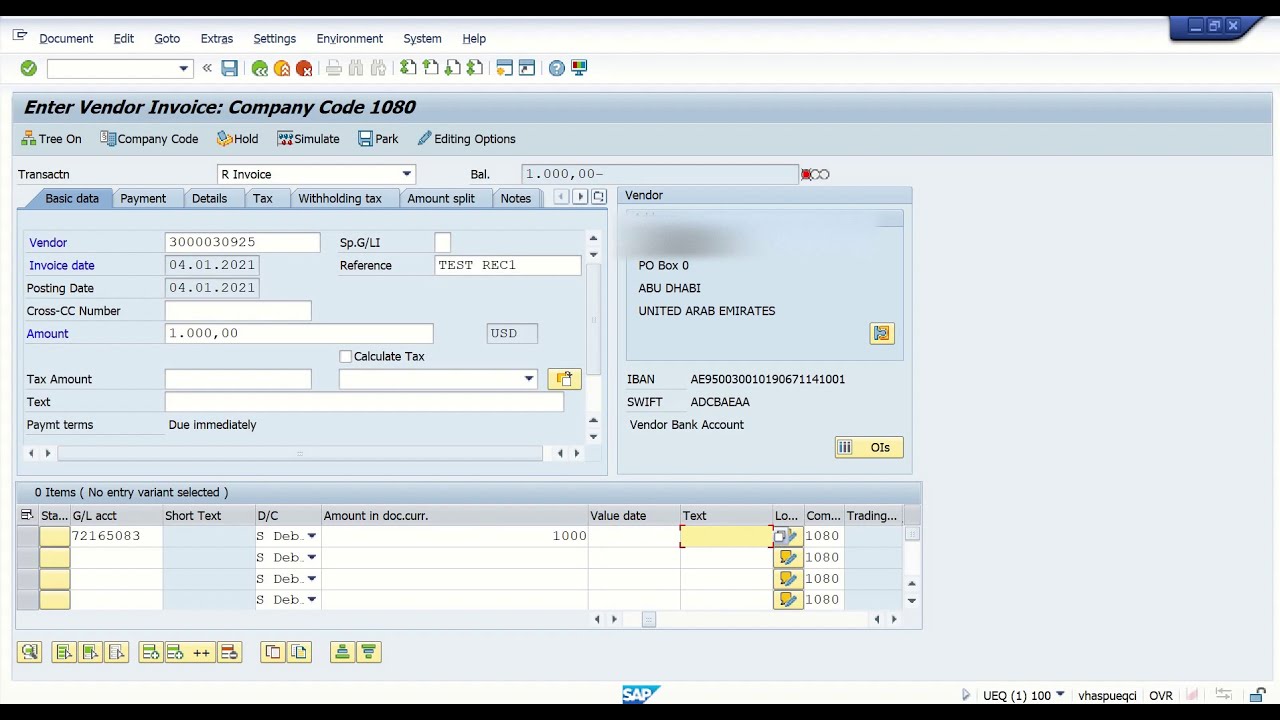The width and height of the screenshot is (1280, 720).
Task: Click the Print icon in the toolbar
Action: 334,68
